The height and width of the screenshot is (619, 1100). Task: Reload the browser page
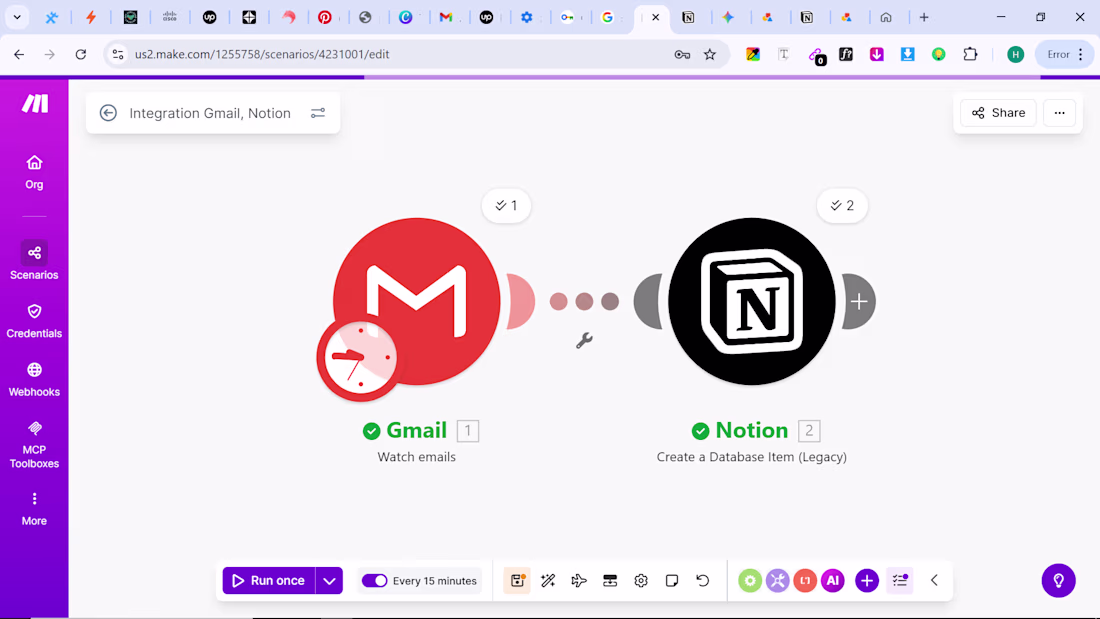pos(81,54)
